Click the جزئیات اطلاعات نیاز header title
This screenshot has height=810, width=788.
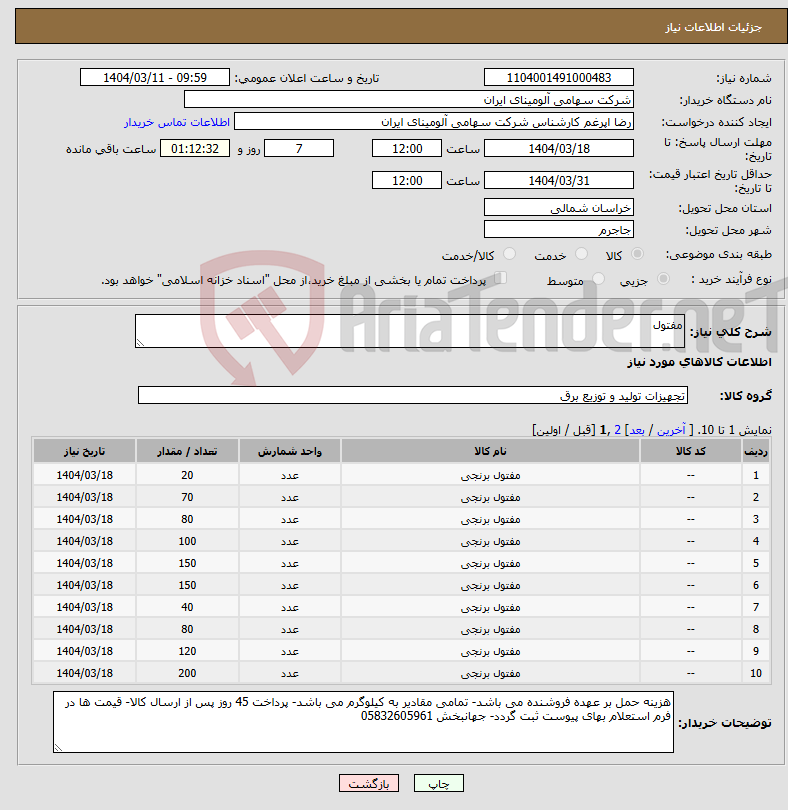713,27
